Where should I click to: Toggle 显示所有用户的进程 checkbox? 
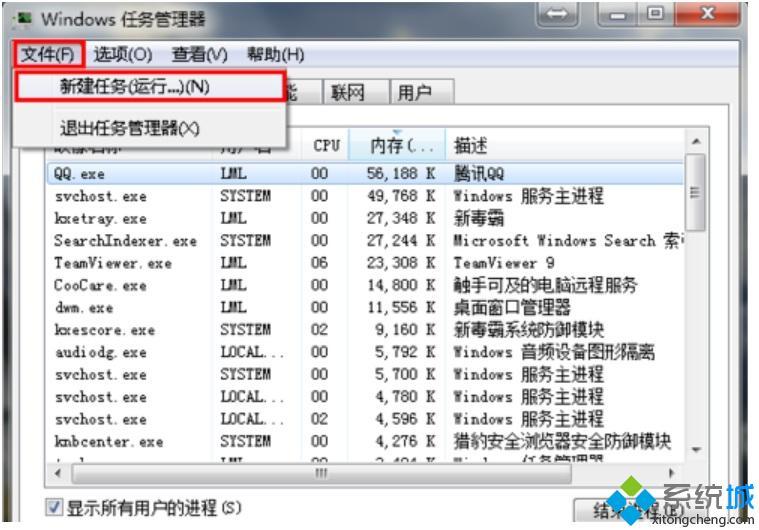click(54, 508)
